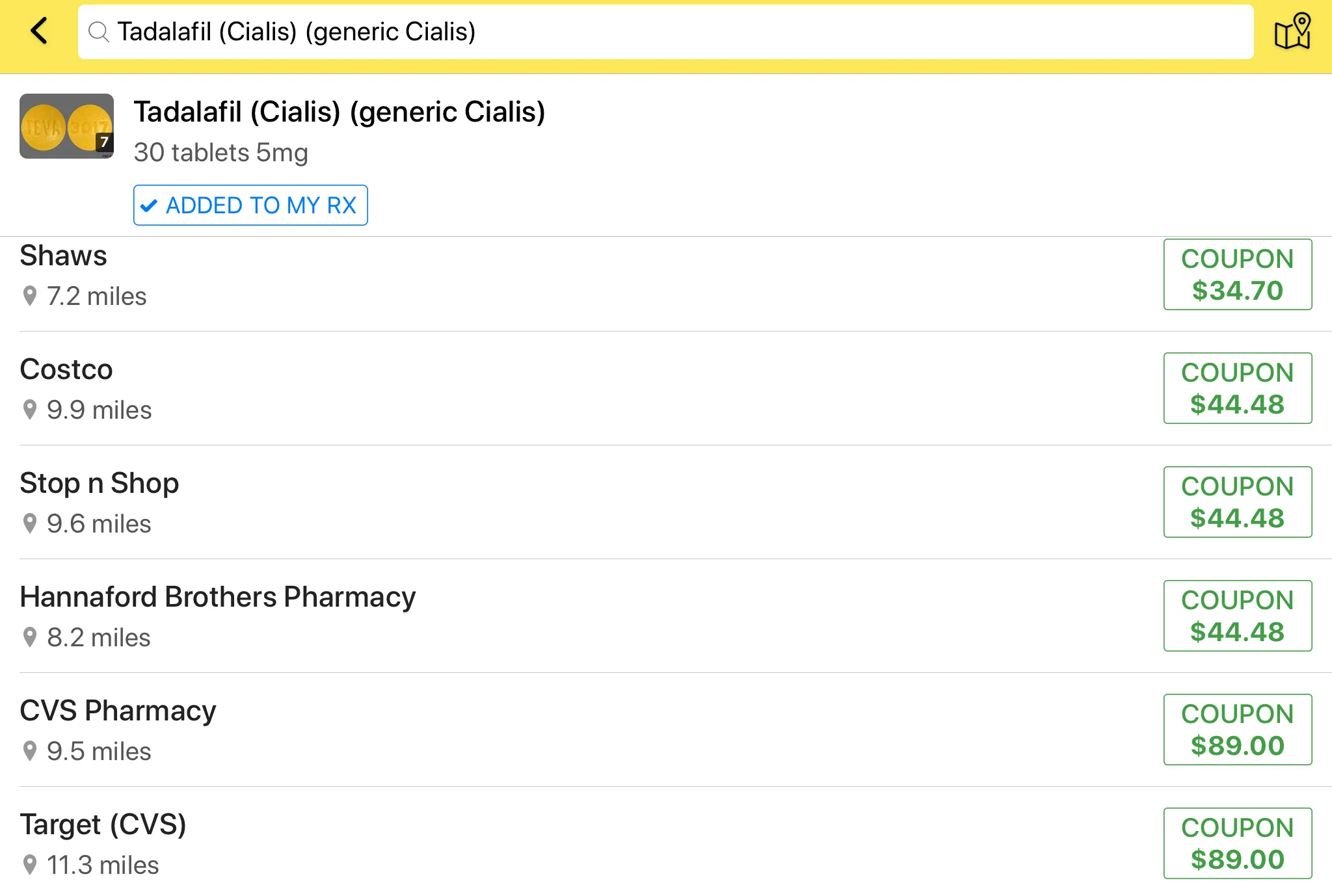The height and width of the screenshot is (896, 1332).
Task: Get the Stop n Shop $44.48 coupon
Action: [1237, 502]
